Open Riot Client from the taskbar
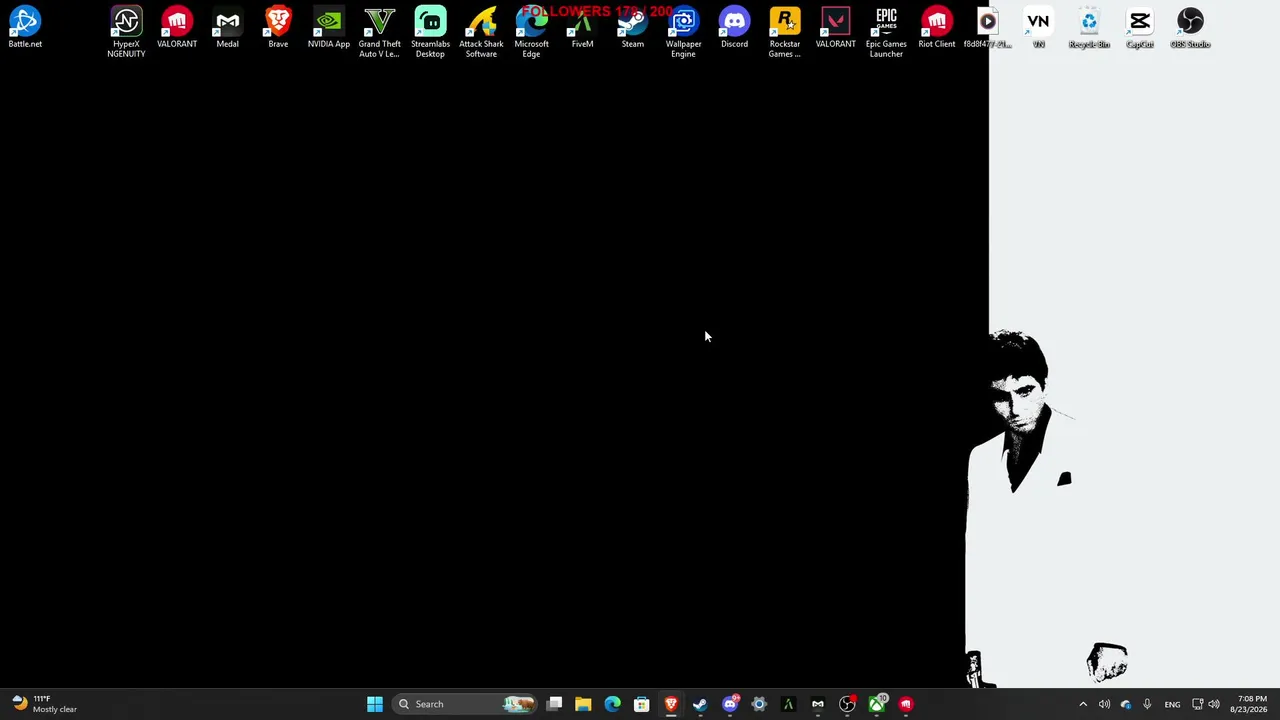Viewport: 1280px width, 720px height. 906,704
